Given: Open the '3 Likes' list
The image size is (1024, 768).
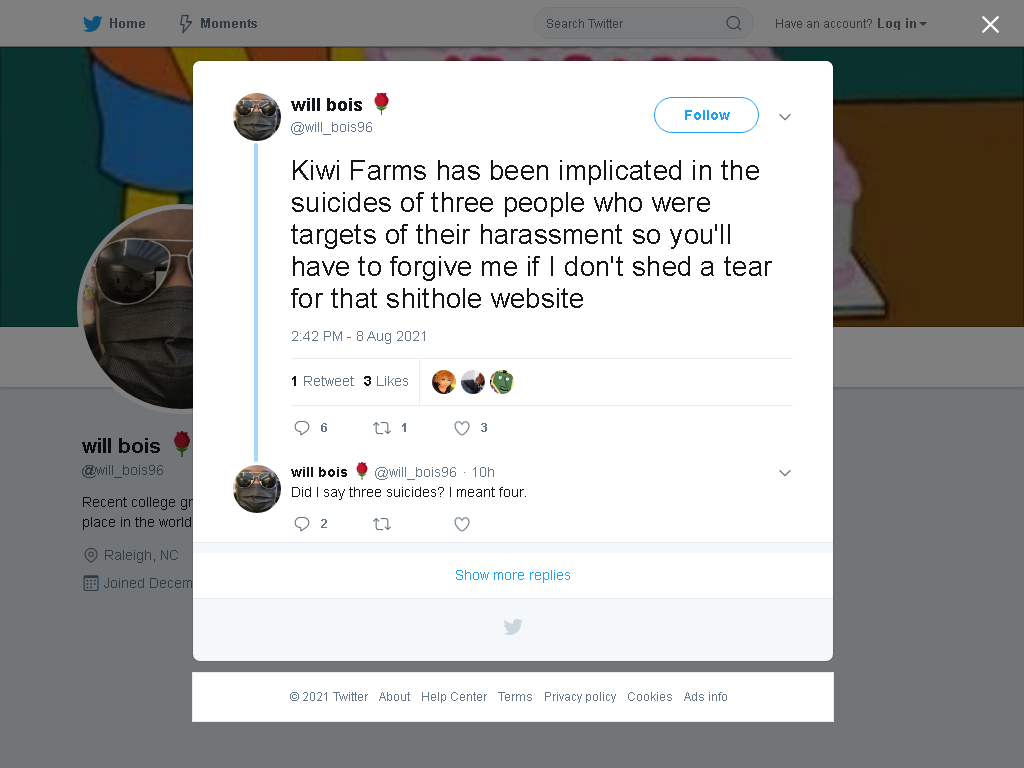Looking at the screenshot, I should (386, 381).
